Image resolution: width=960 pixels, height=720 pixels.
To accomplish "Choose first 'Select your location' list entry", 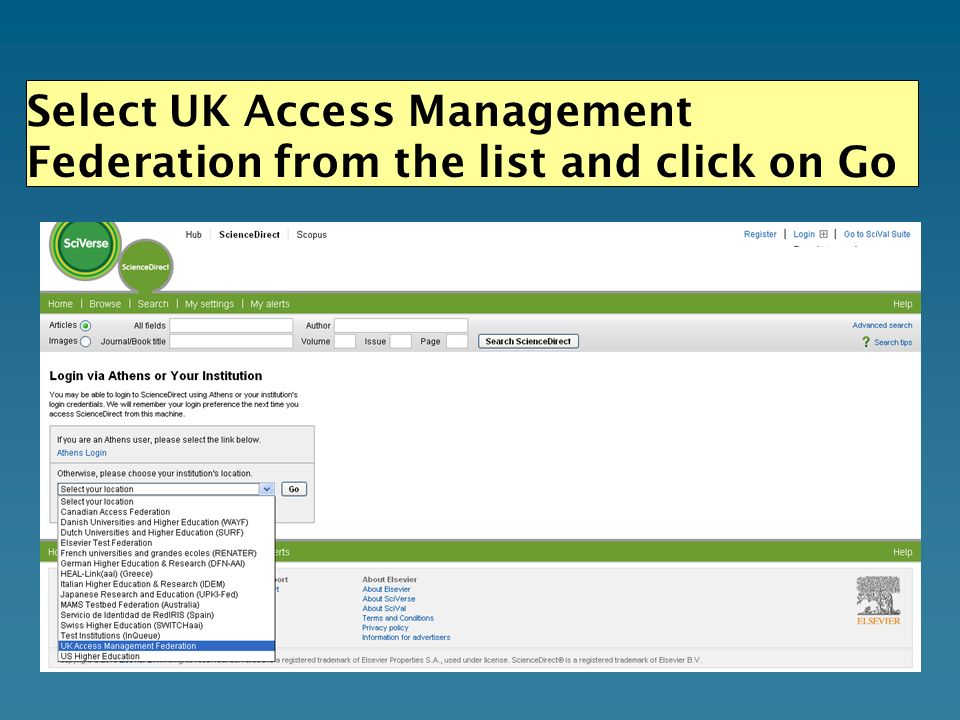I will point(167,501).
